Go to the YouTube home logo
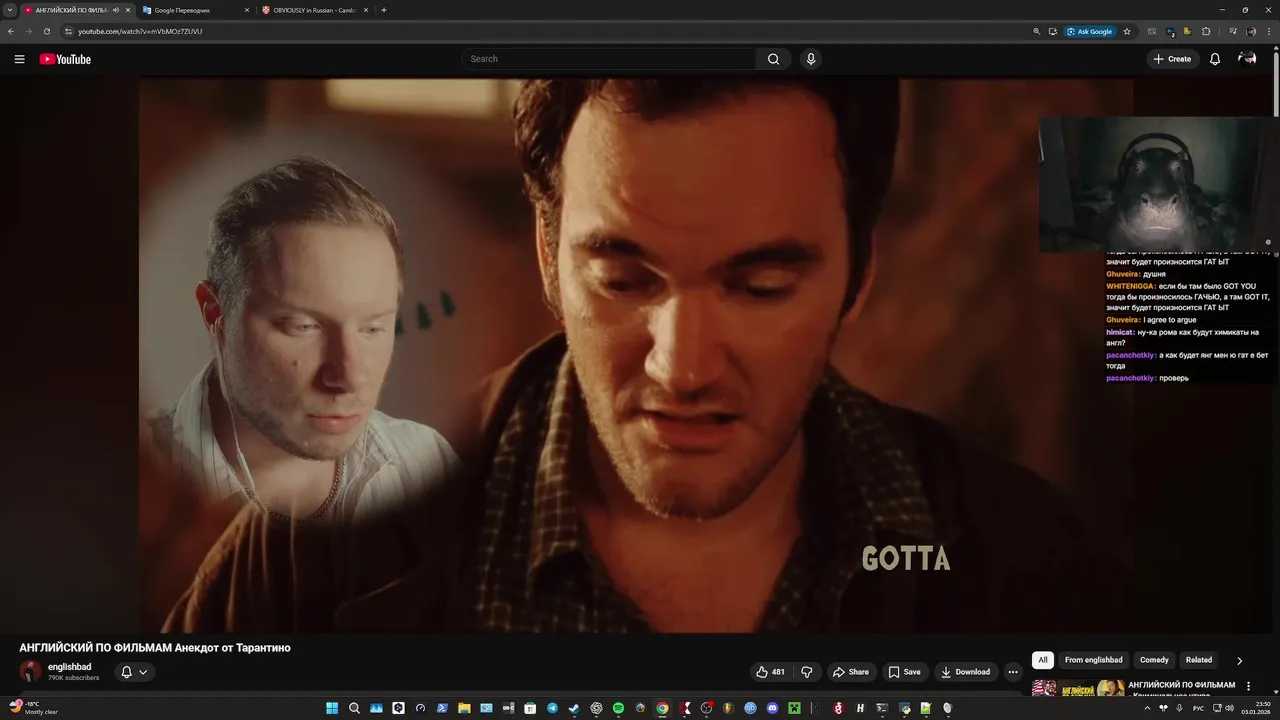This screenshot has height=720, width=1280. 65,59
